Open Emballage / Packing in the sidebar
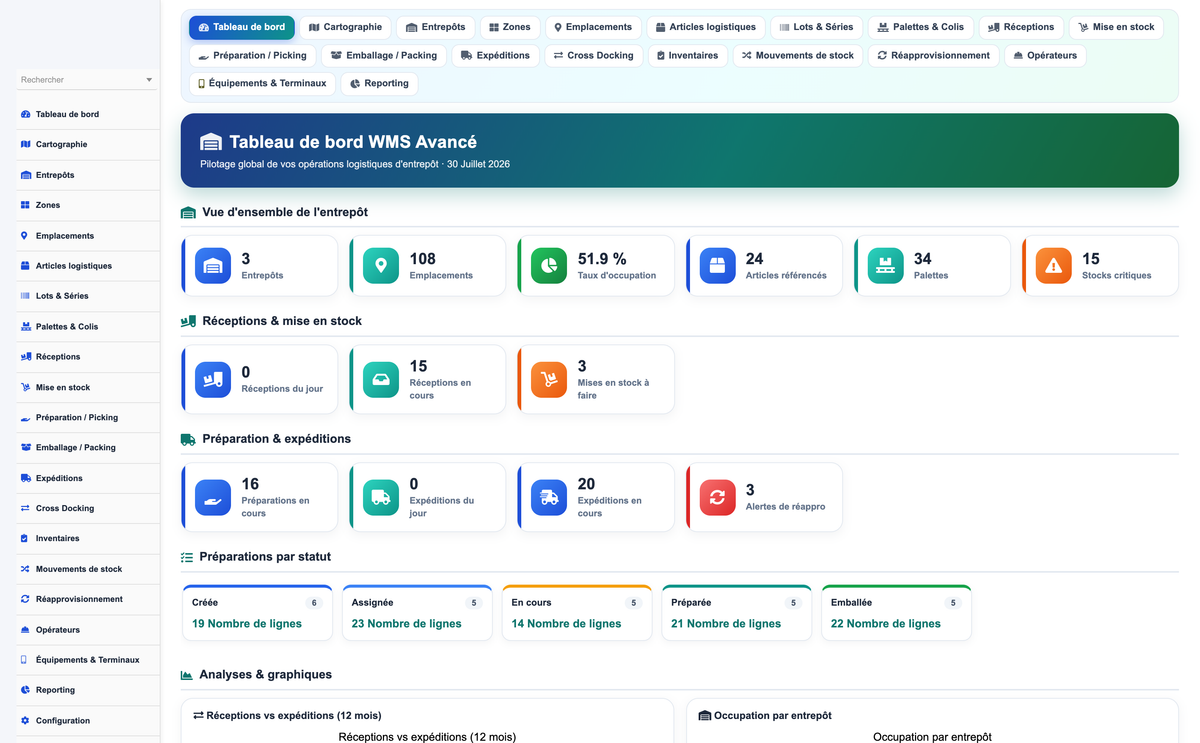This screenshot has width=1200, height=743. pyautogui.click(x=88, y=447)
